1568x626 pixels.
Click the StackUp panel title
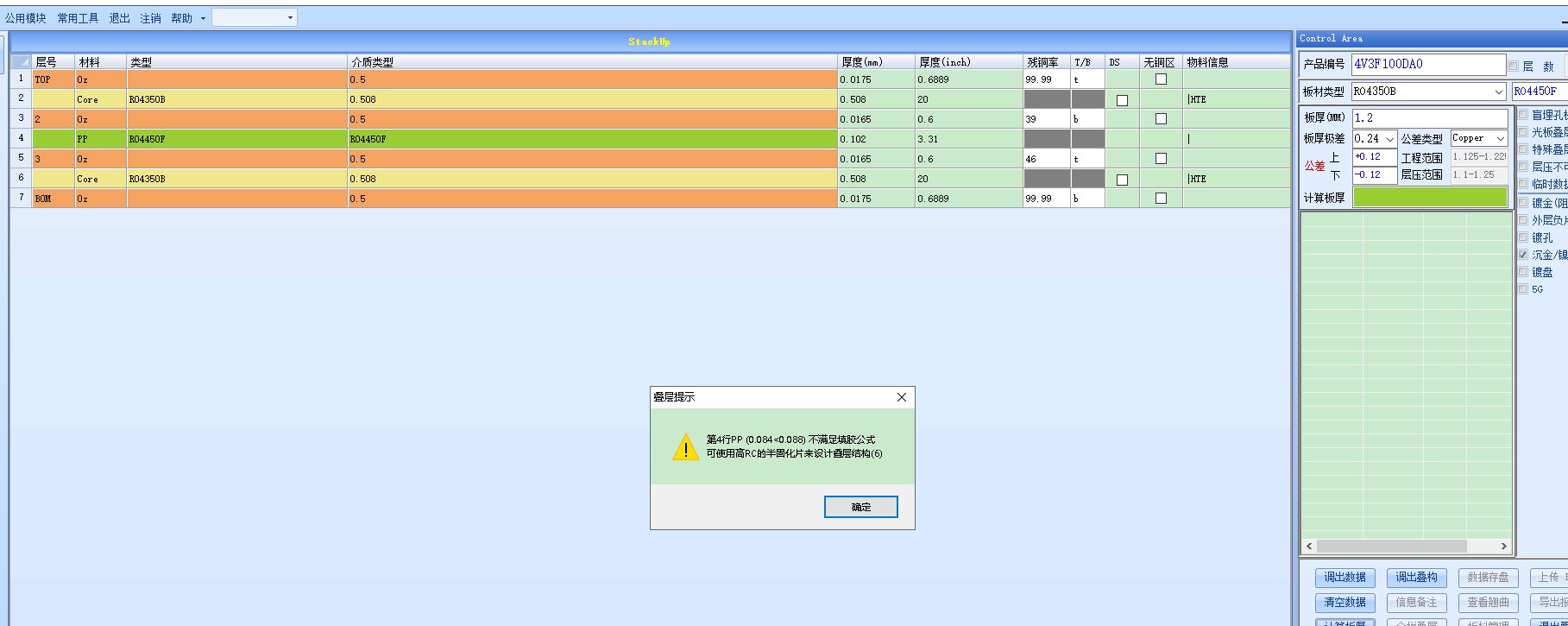649,41
